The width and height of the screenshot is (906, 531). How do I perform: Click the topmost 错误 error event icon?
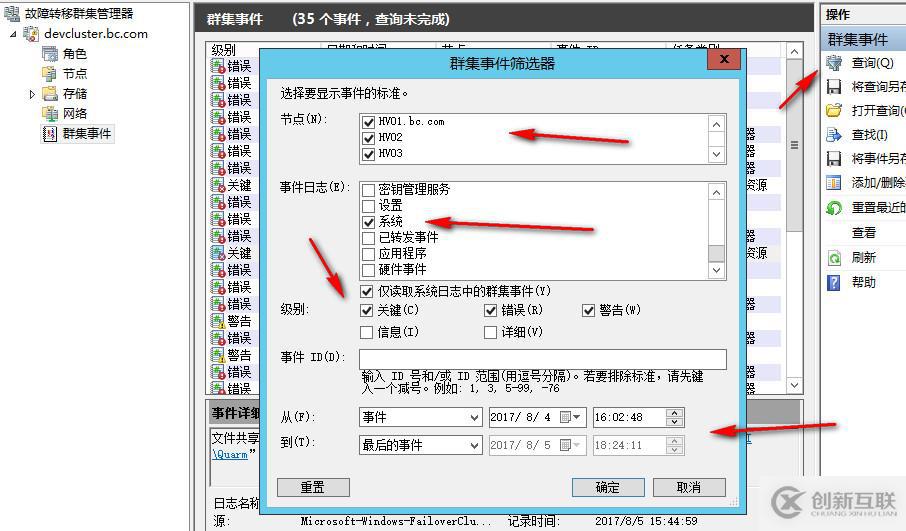click(218, 66)
